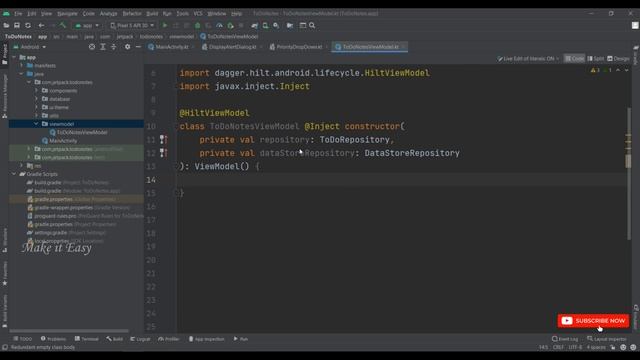
Task: Open the App Inspection tool window
Action: click(x=206, y=339)
